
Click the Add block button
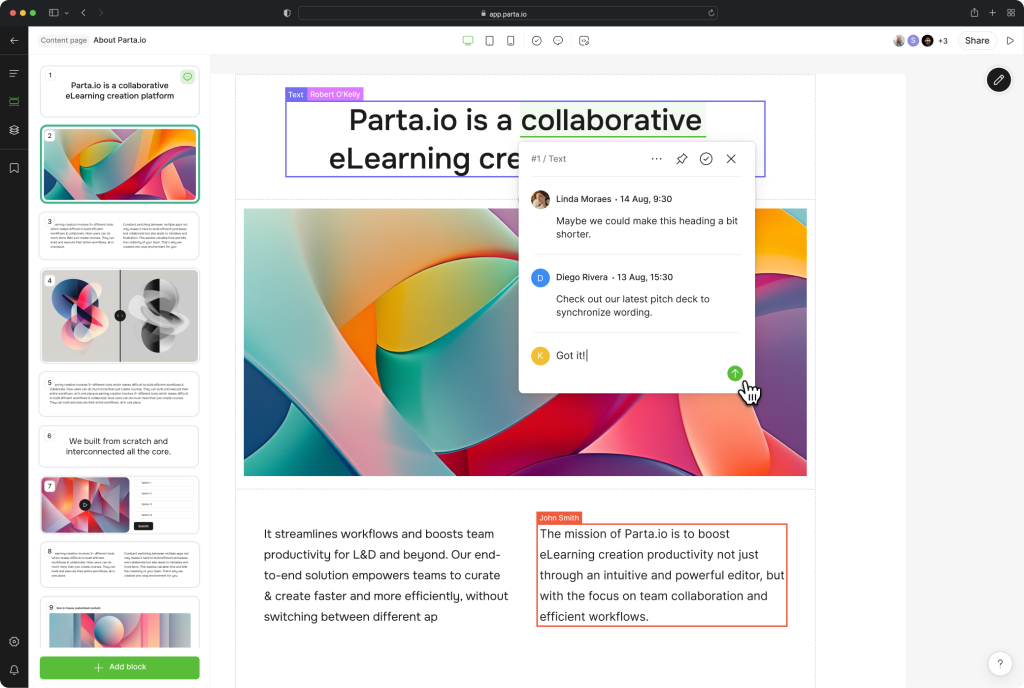point(119,667)
